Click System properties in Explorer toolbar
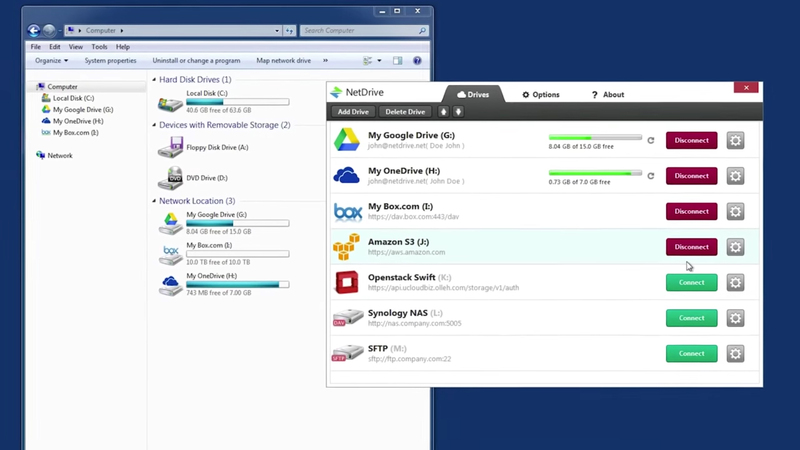This screenshot has height=450, width=800. [x=110, y=61]
